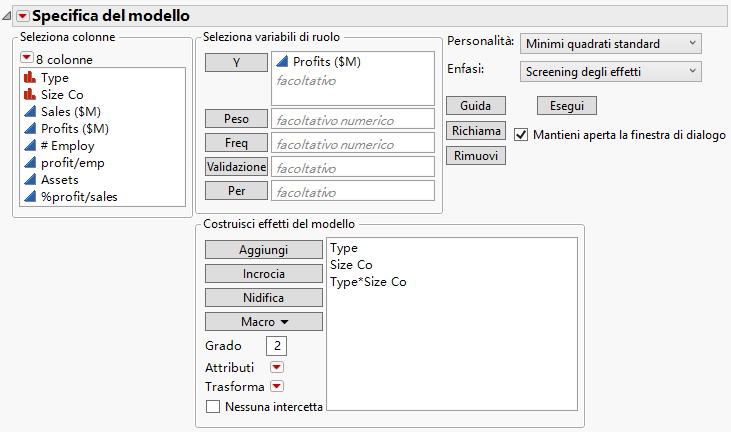The image size is (731, 432).
Task: Click the Richiama button
Action: [x=476, y=131]
